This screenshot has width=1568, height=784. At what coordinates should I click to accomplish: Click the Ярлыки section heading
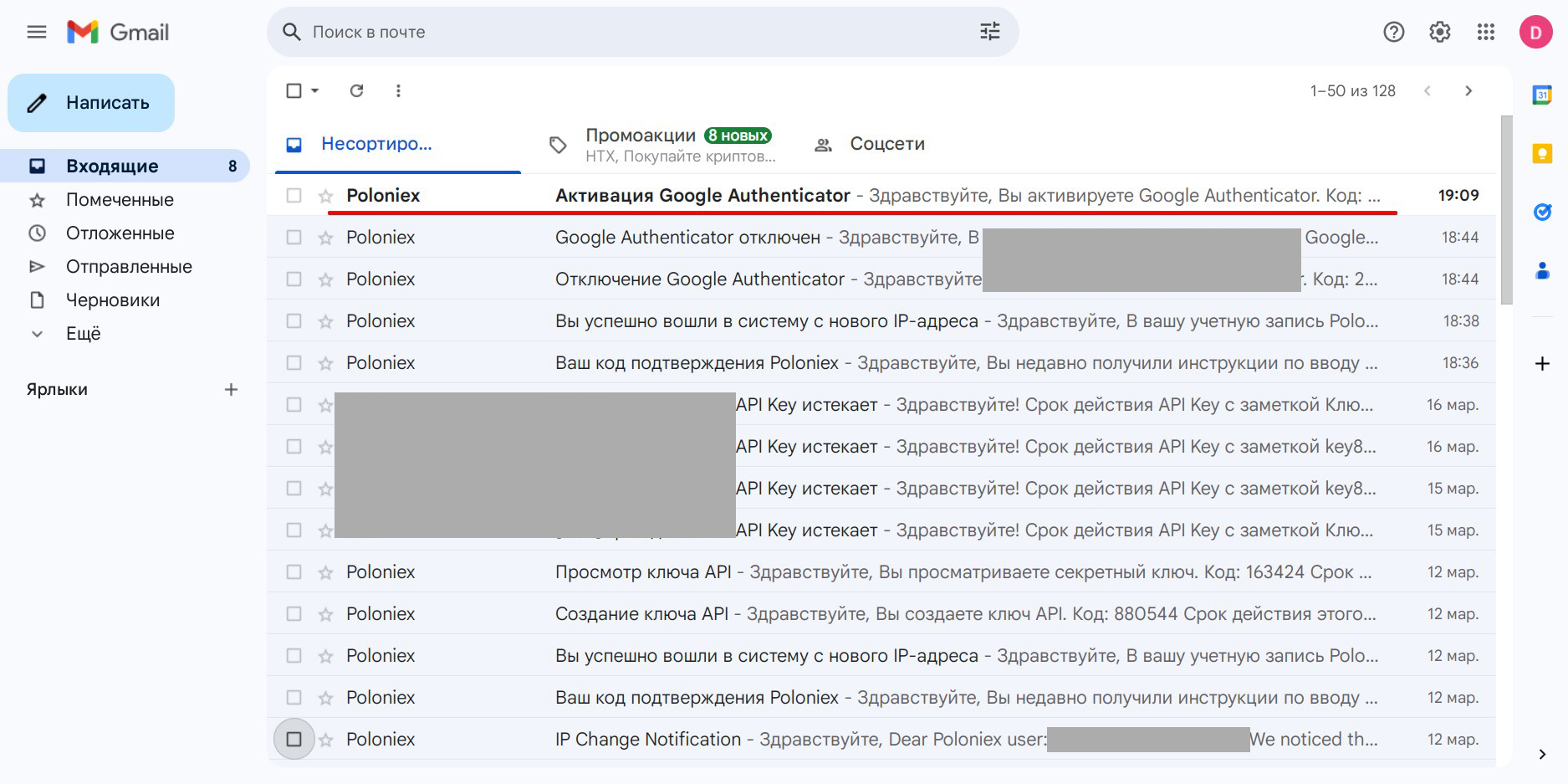click(x=57, y=389)
